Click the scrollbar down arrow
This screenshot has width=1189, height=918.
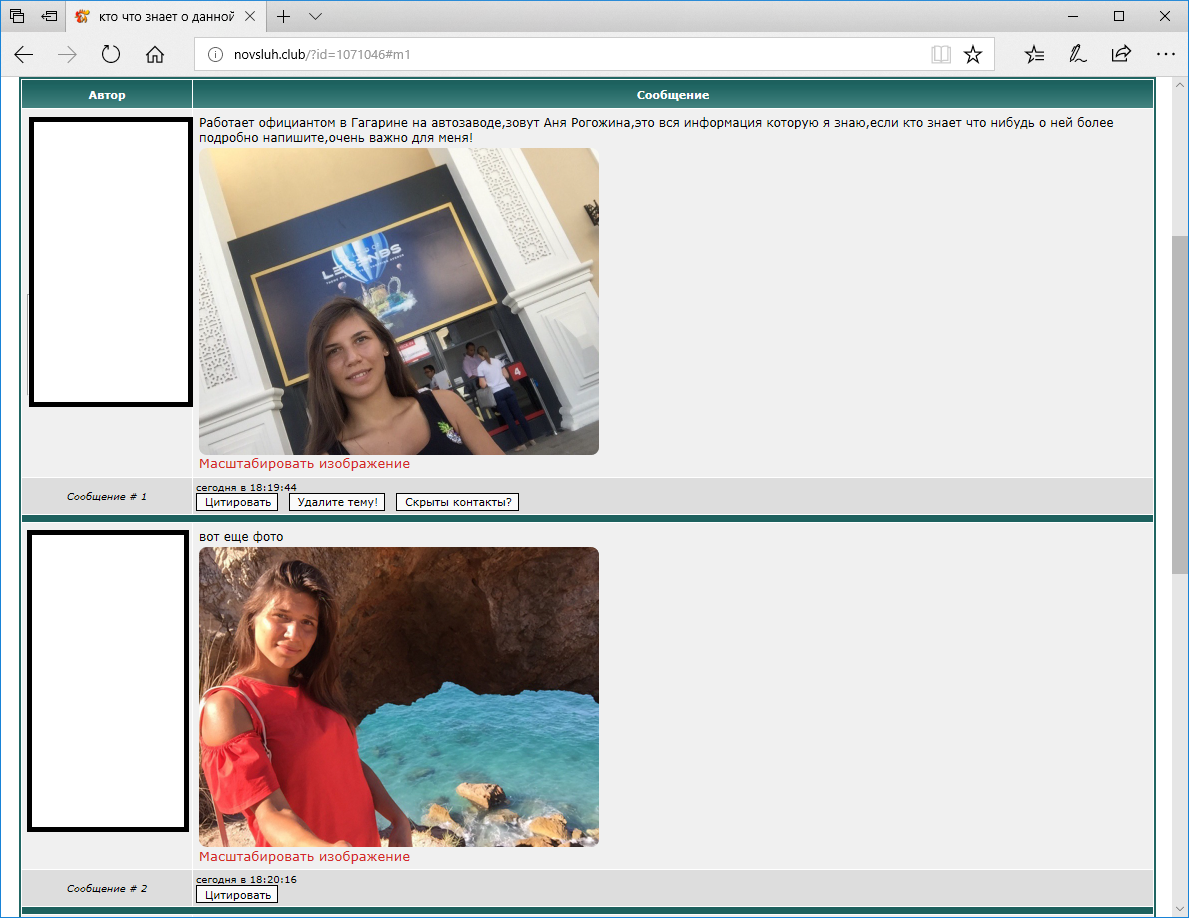(1179, 908)
